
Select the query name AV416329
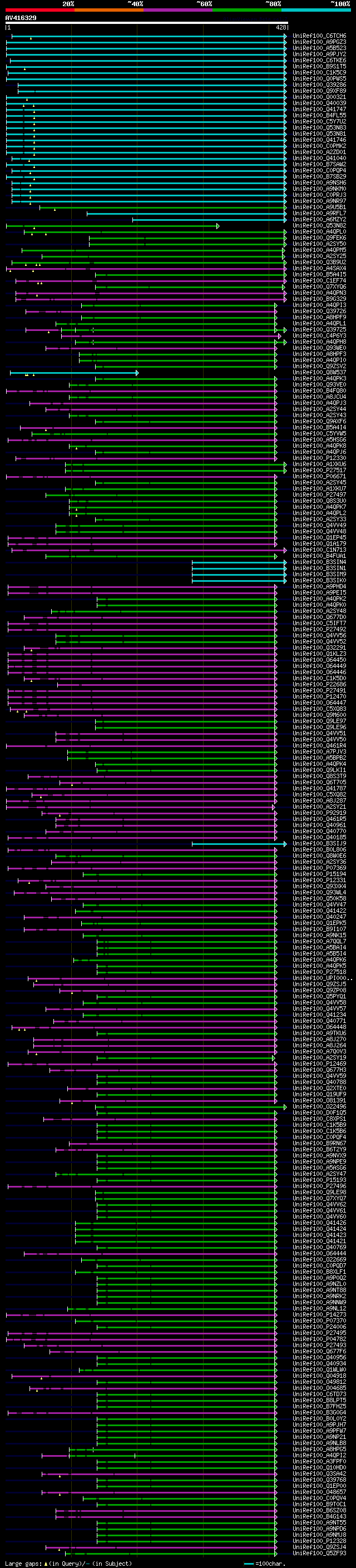point(21,18)
